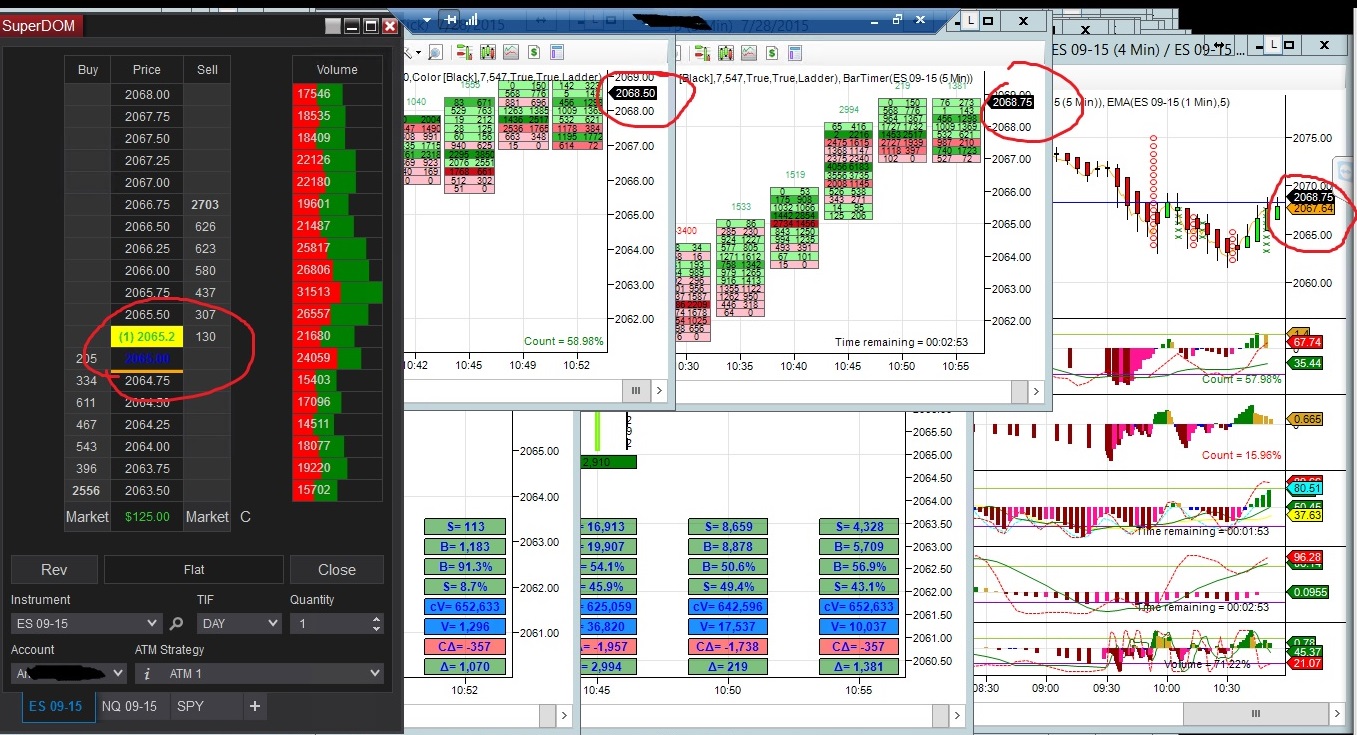
Task: Click the Quantity stepper arrows
Action: (376, 623)
